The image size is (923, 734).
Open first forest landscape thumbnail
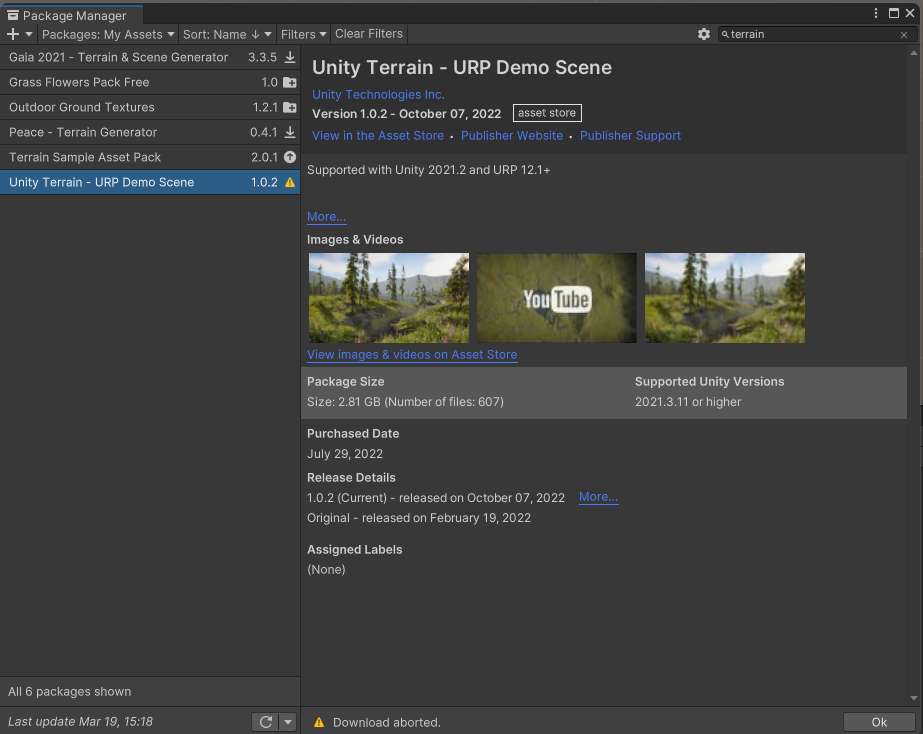click(389, 298)
